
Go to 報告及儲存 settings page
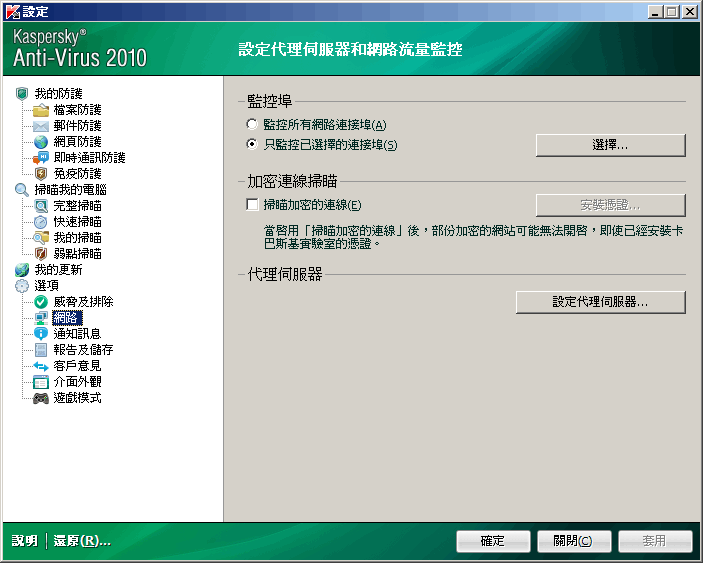click(83, 350)
